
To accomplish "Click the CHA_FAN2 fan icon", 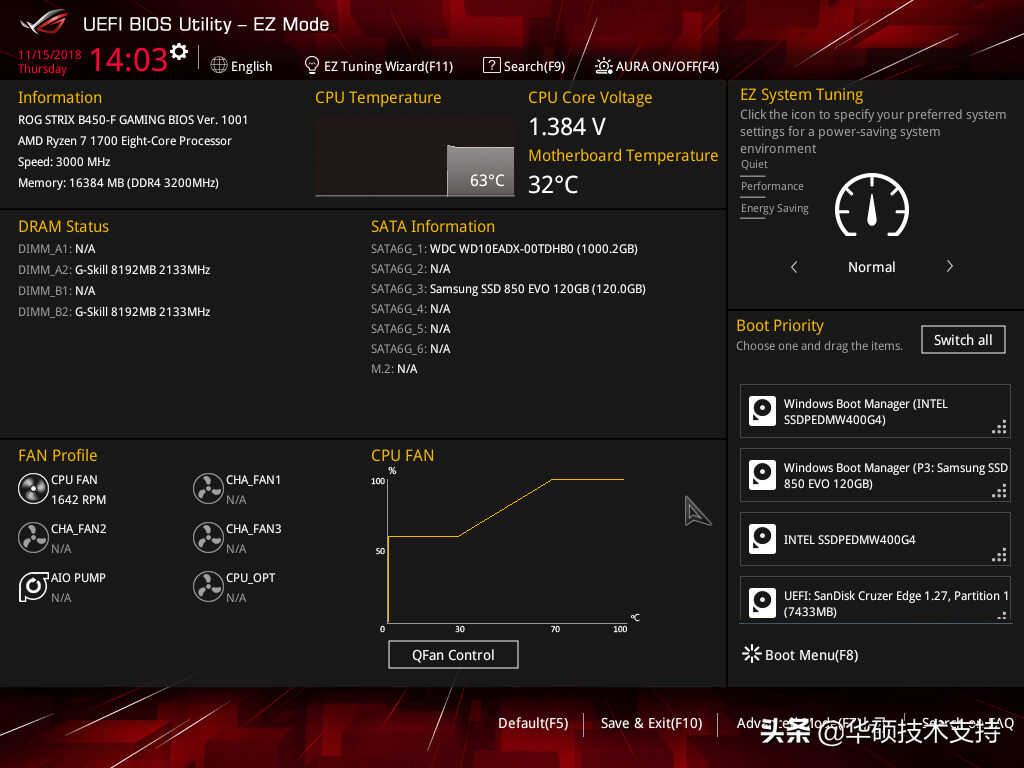I will pos(33,537).
